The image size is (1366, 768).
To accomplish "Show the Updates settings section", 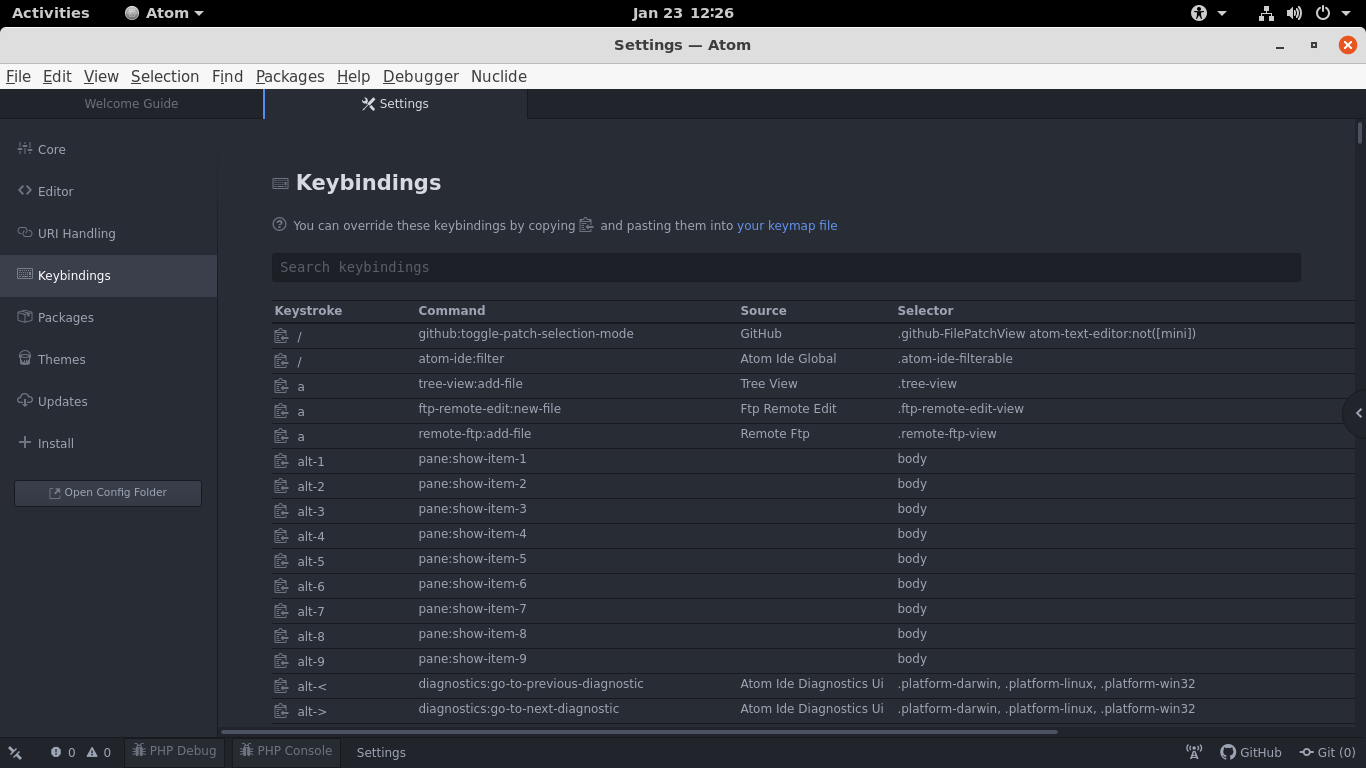I will [x=108, y=401].
